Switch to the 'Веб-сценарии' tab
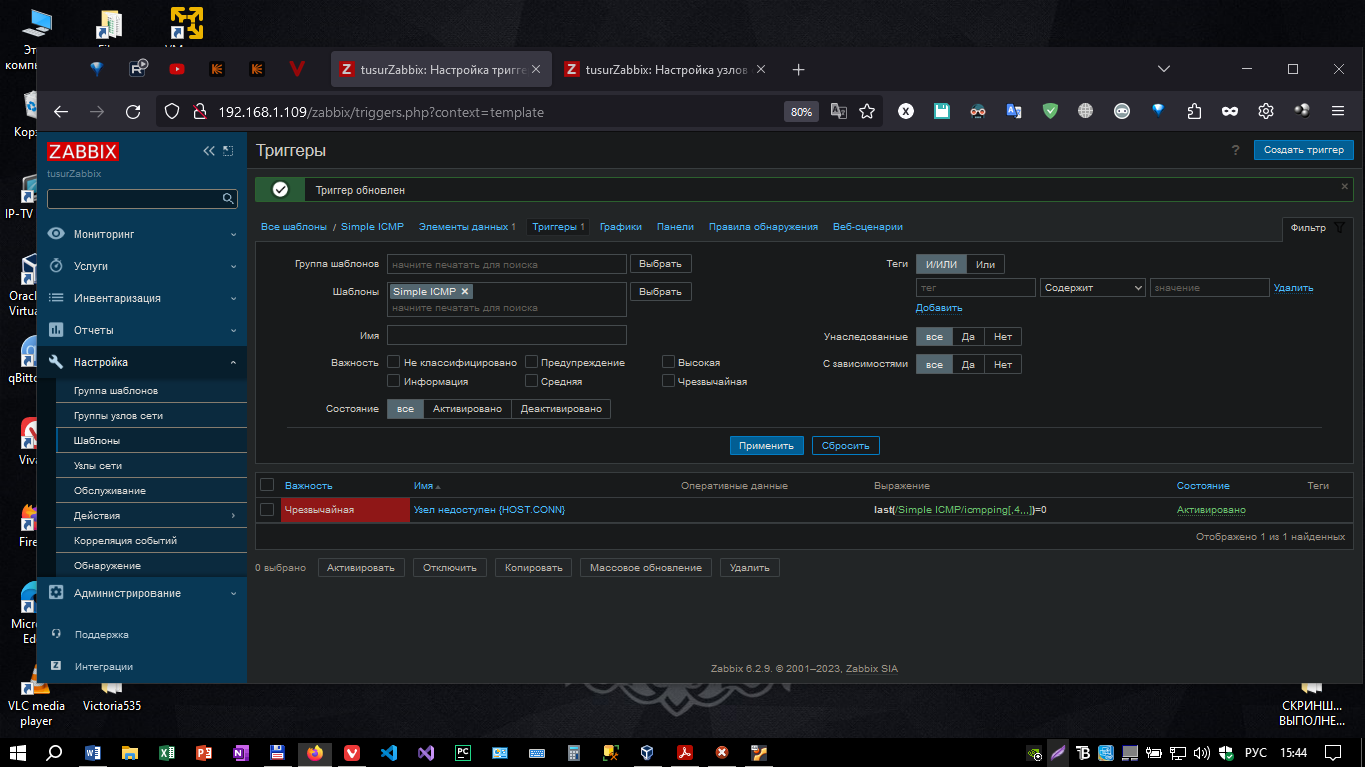 [868, 227]
